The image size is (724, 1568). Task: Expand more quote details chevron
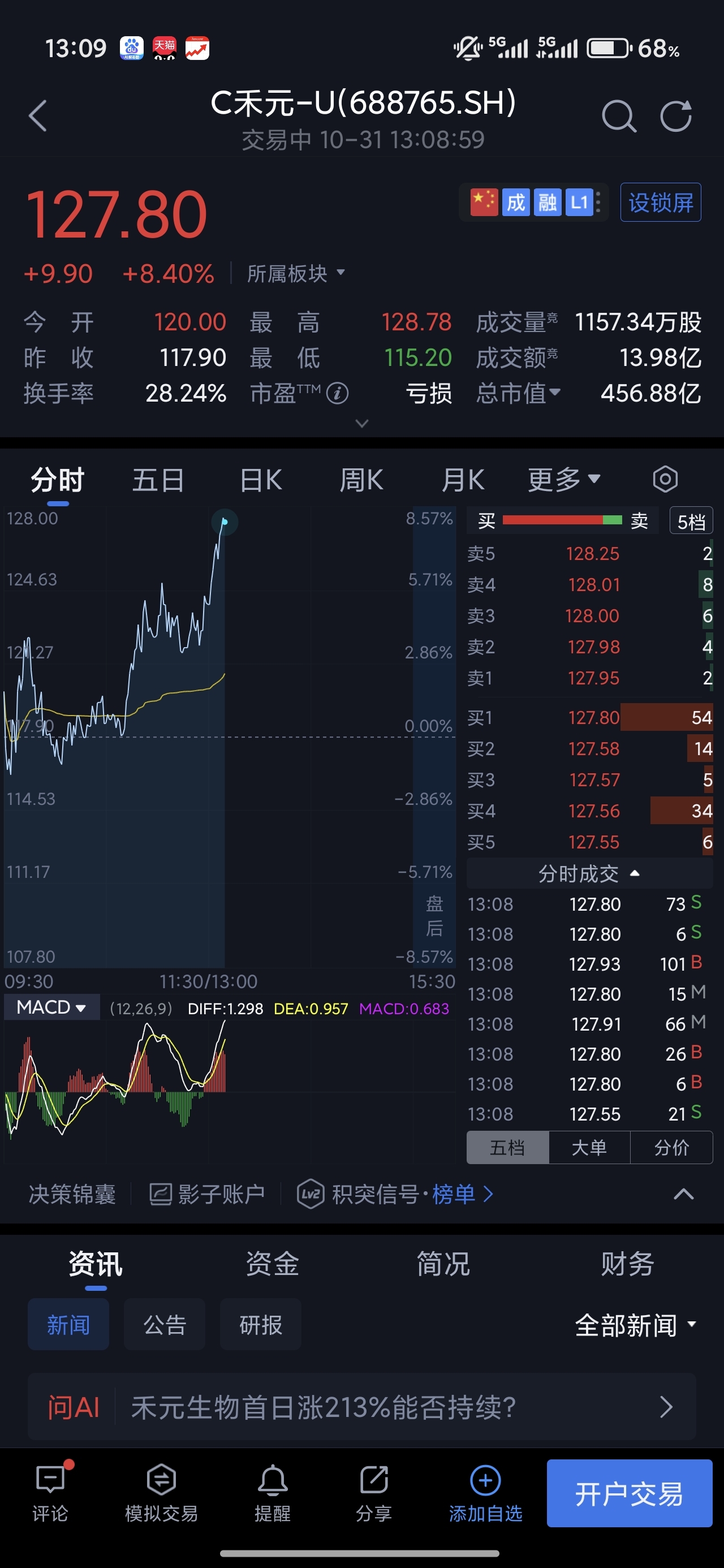click(x=361, y=423)
